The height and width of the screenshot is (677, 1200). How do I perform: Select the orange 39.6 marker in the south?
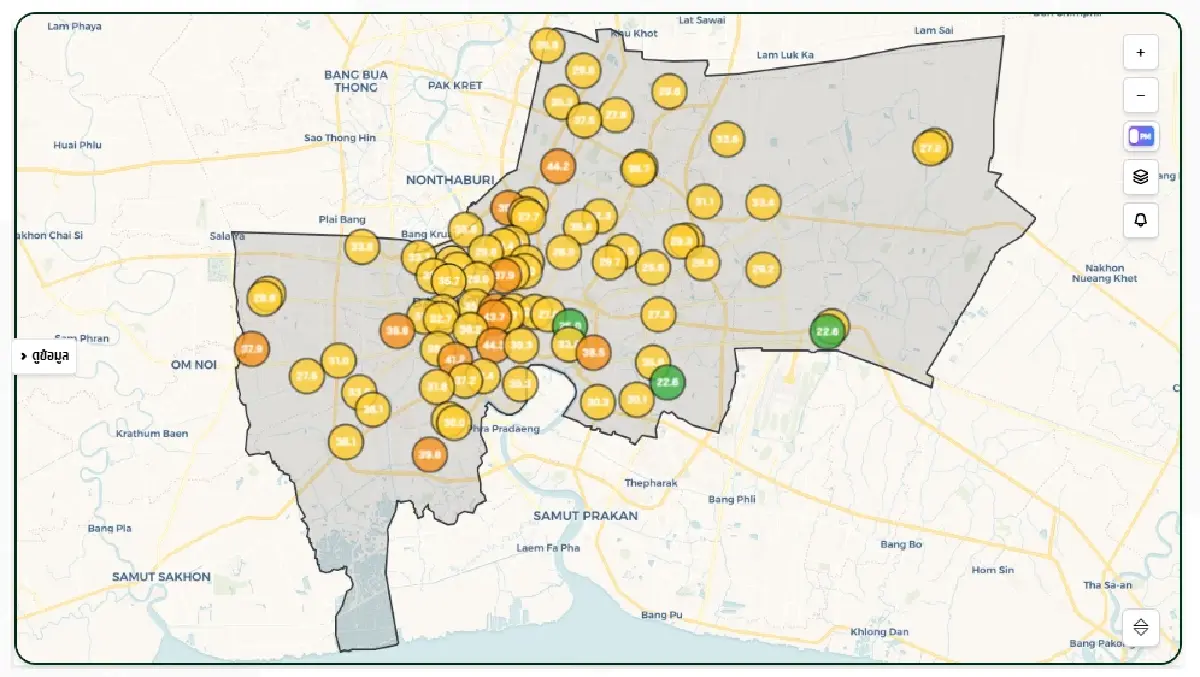[x=429, y=454]
